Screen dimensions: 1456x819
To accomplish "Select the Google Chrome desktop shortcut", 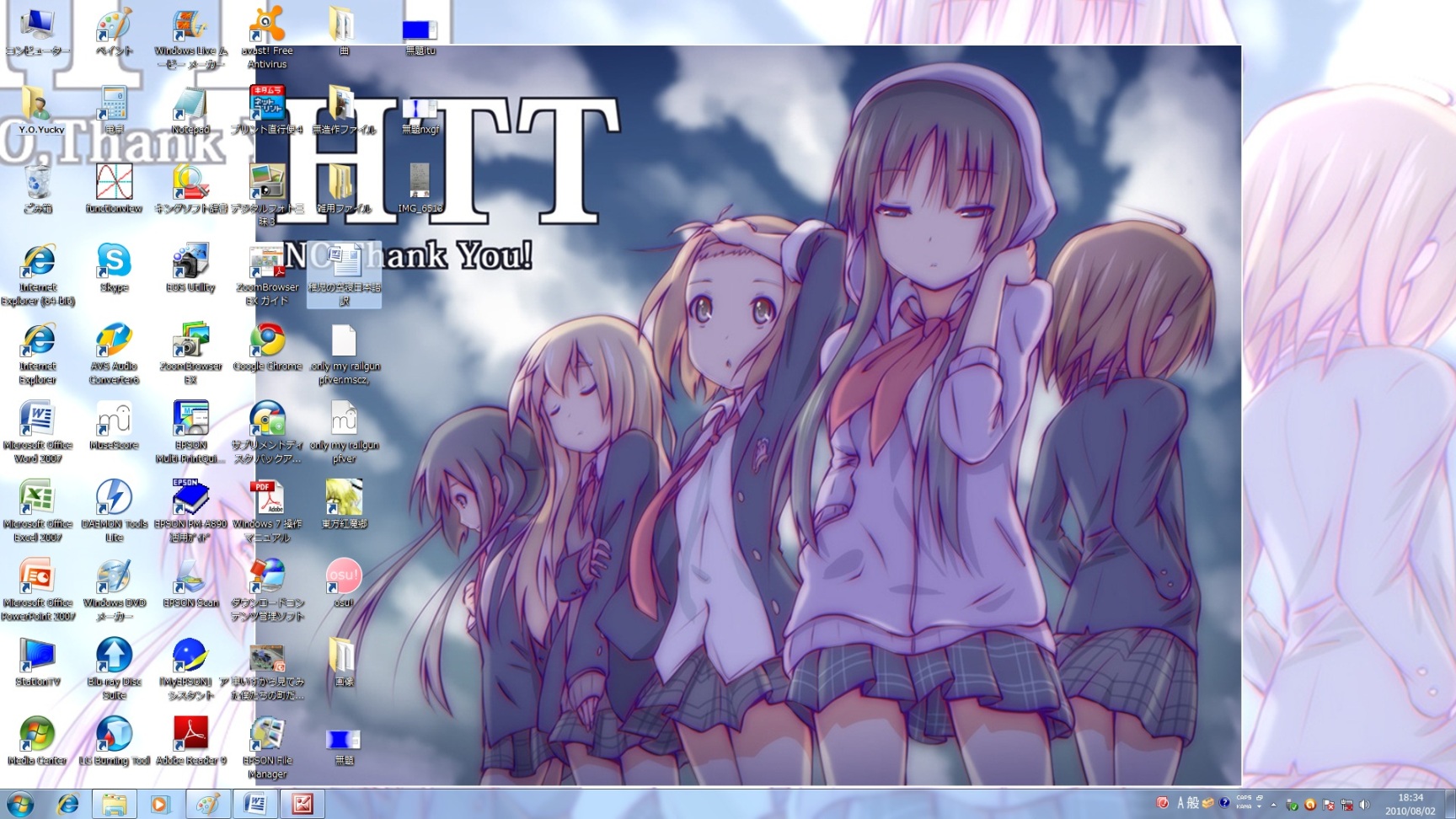I will [x=267, y=348].
